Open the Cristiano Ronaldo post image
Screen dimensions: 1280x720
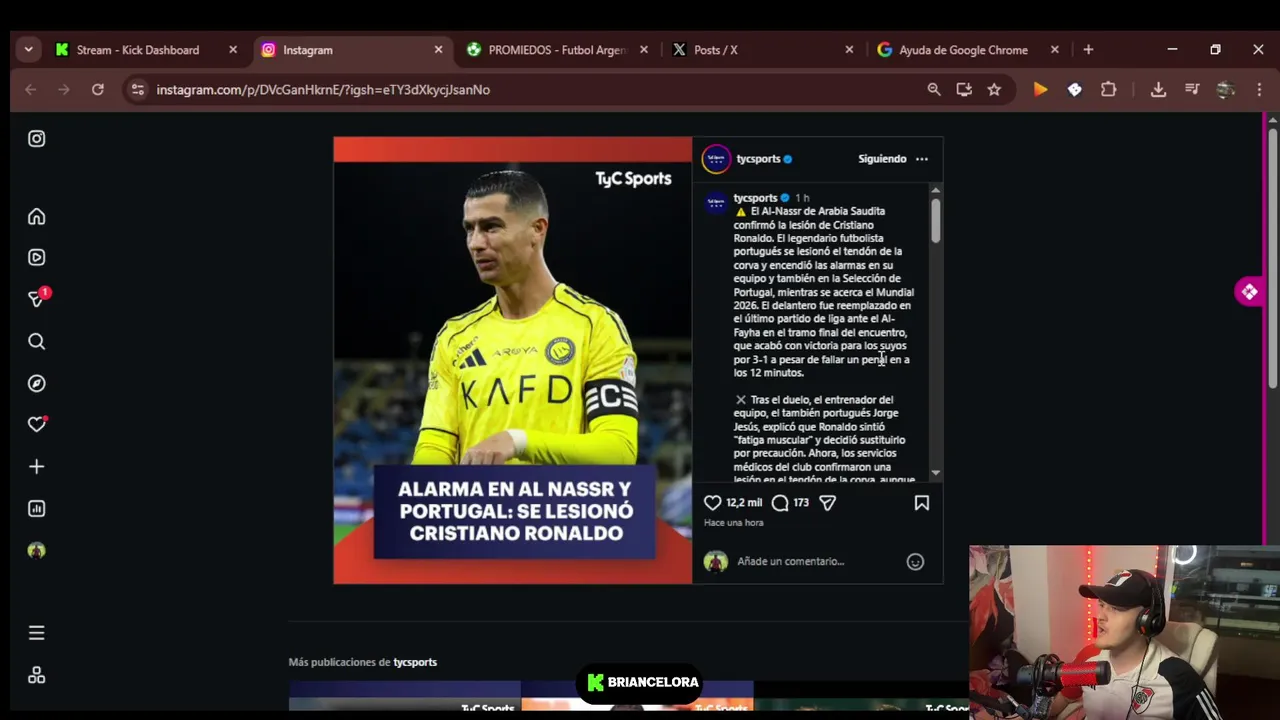tap(513, 360)
